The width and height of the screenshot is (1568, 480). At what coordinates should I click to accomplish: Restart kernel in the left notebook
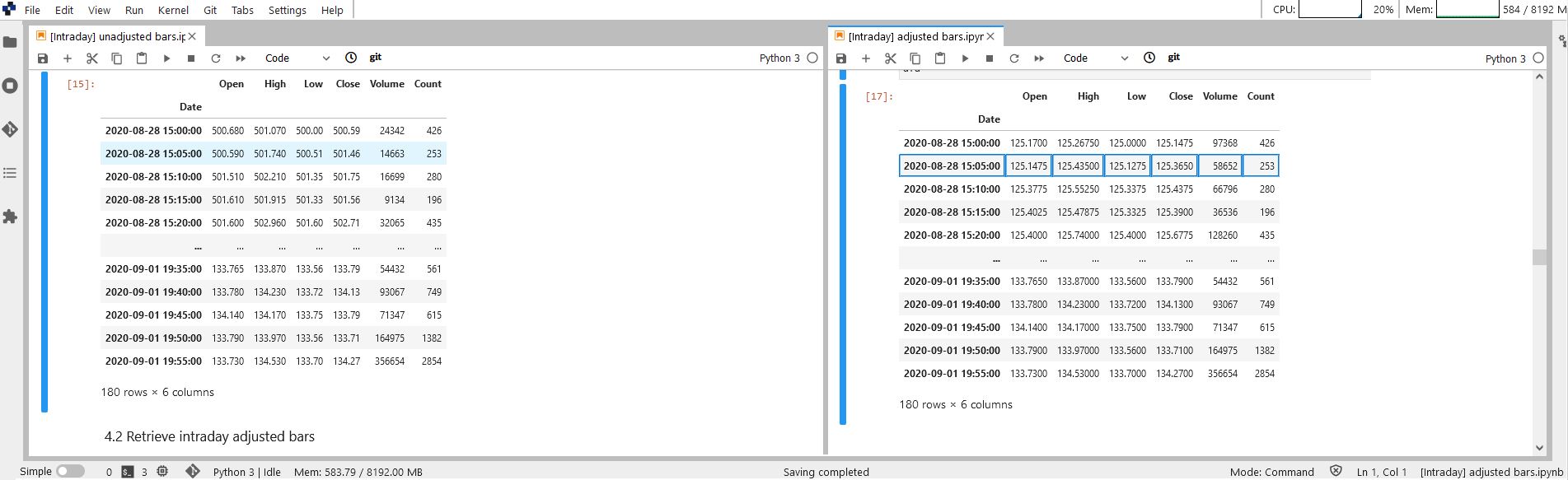216,58
